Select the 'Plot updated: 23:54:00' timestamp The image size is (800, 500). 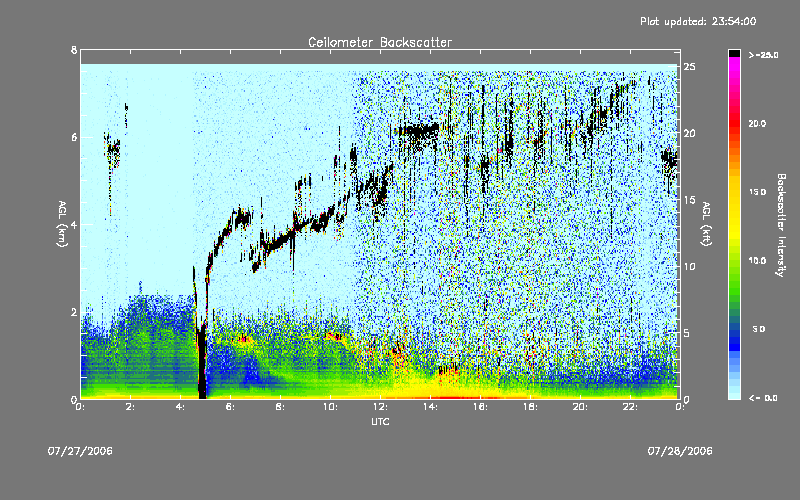[698, 21]
